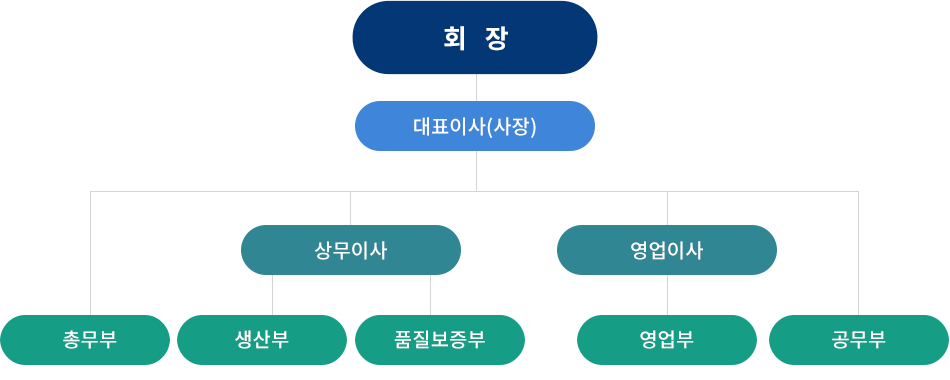Click the 공무부 department box

click(x=859, y=340)
